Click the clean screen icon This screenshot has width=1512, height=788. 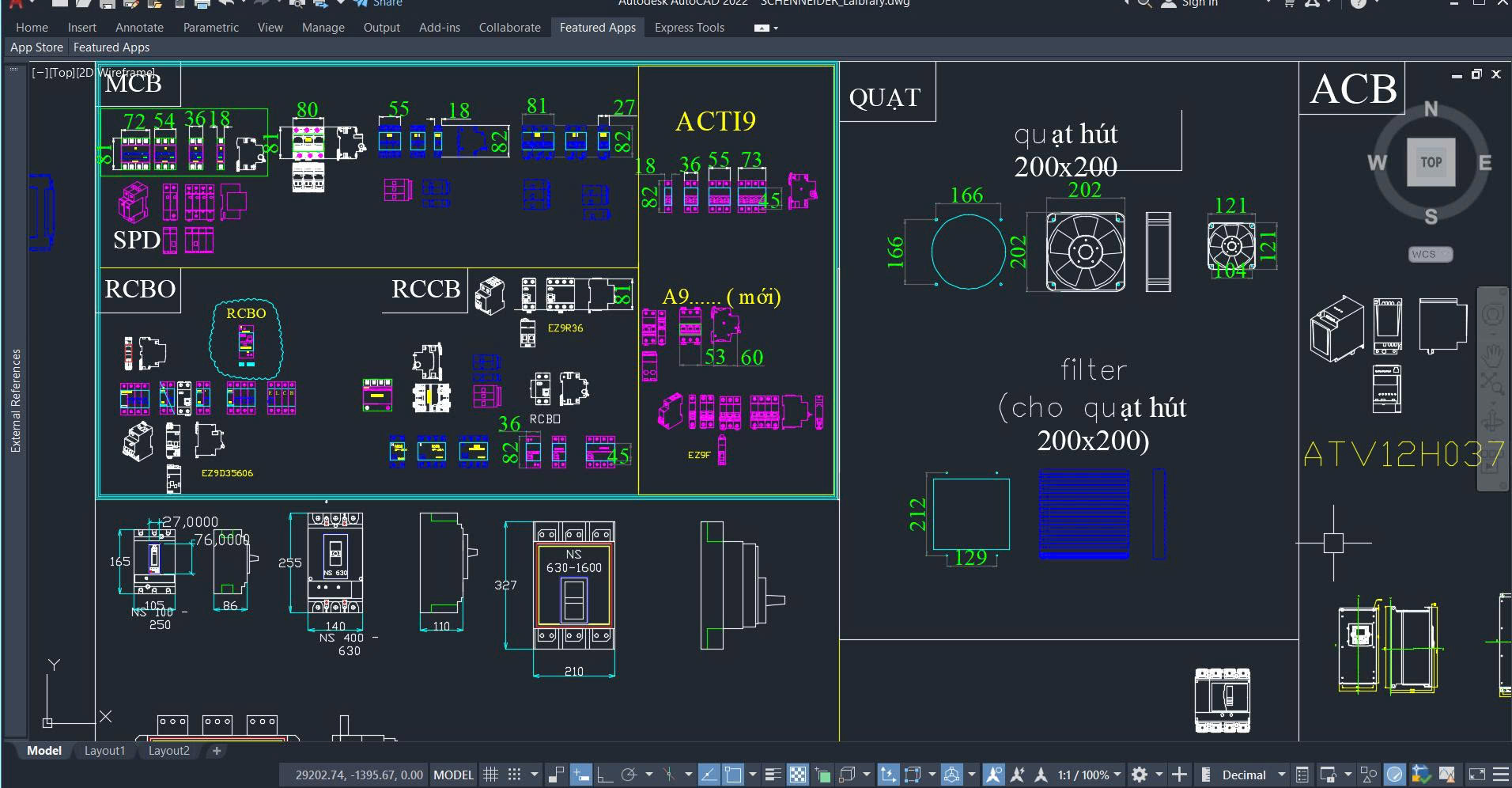[1476, 775]
